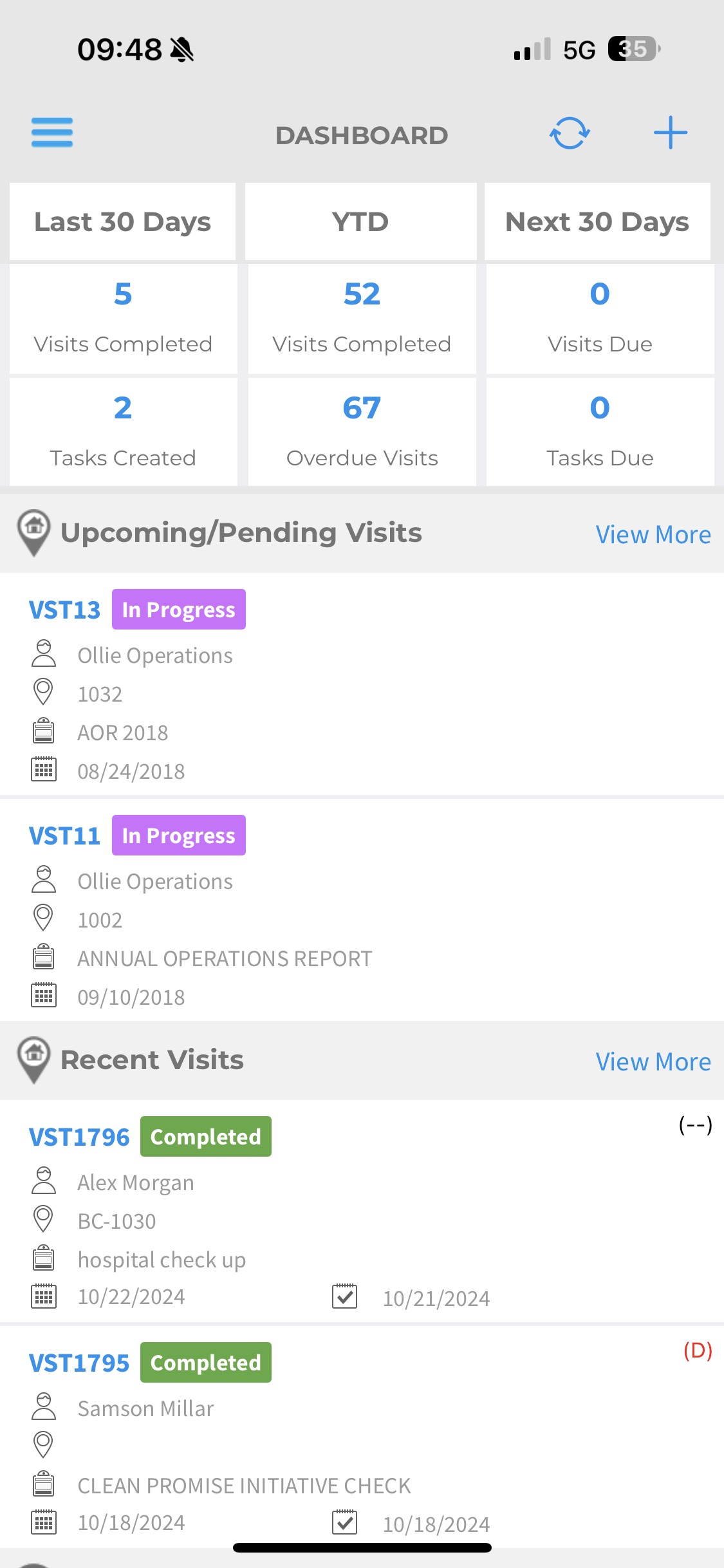Tap checked calendar icon beside second 10/18/2024
The width and height of the screenshot is (724, 1568).
[x=344, y=1522]
